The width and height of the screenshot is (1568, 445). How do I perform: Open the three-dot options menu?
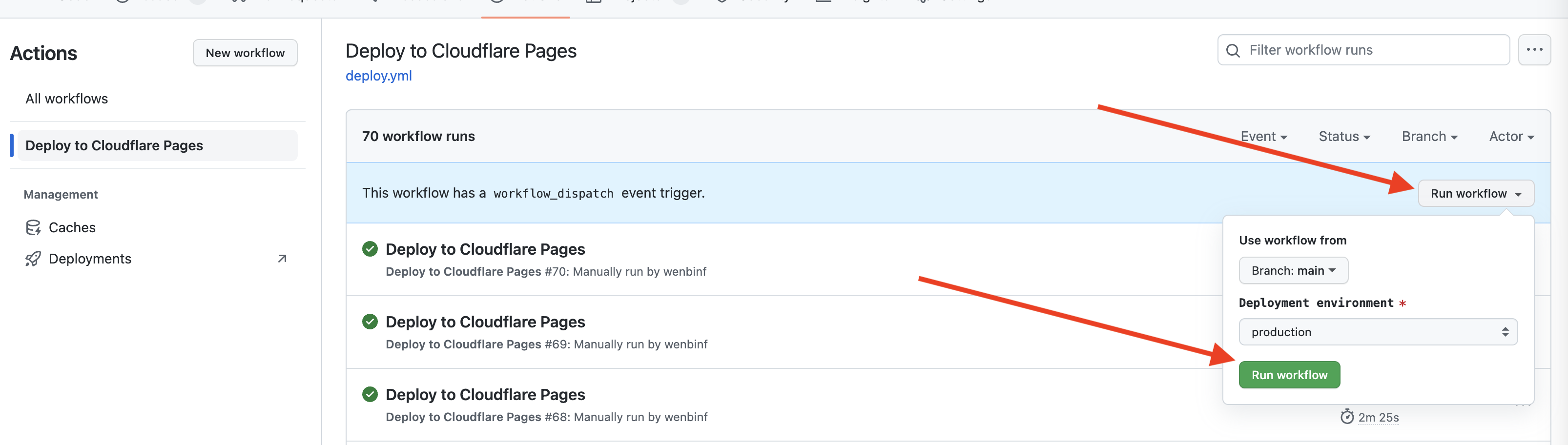click(1534, 50)
